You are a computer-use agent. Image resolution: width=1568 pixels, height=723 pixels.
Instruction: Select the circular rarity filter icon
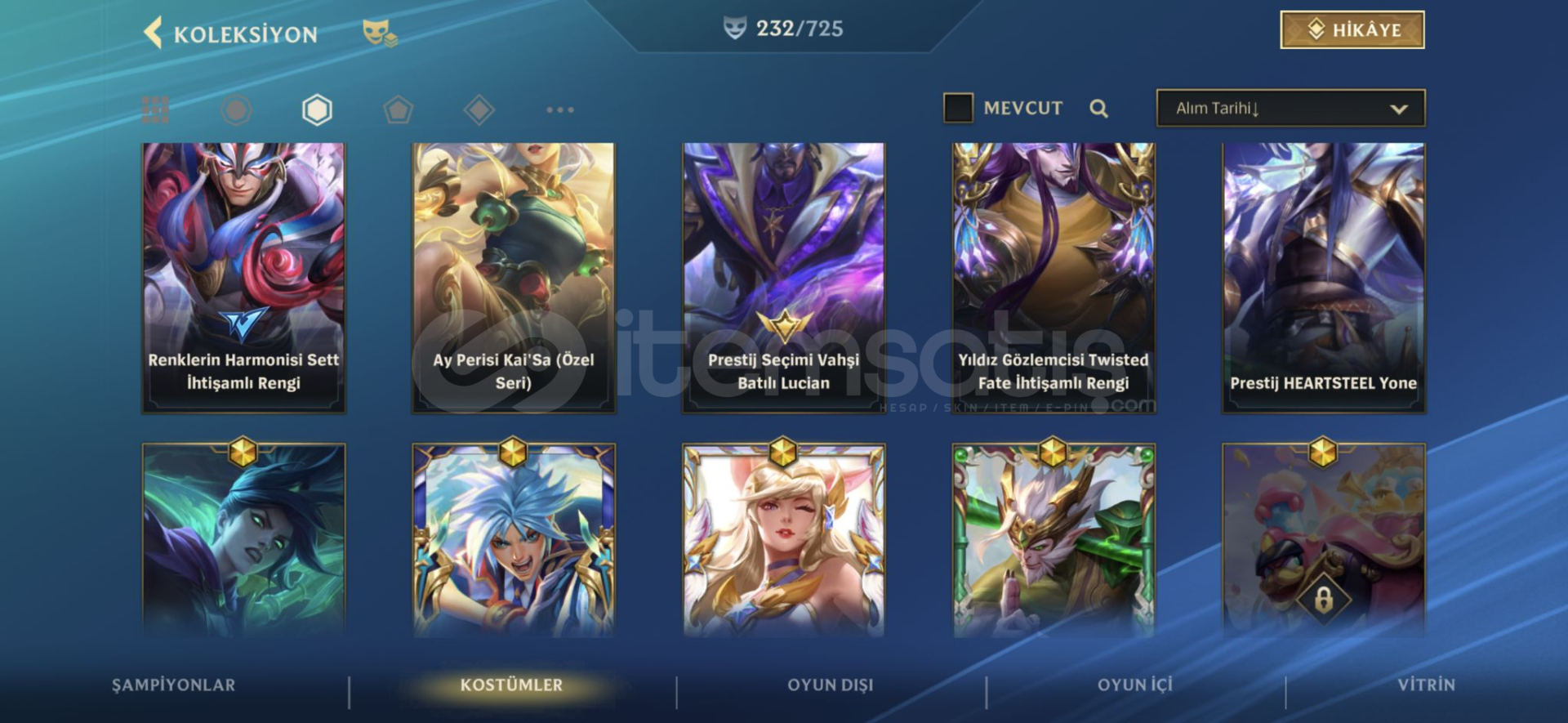point(236,109)
